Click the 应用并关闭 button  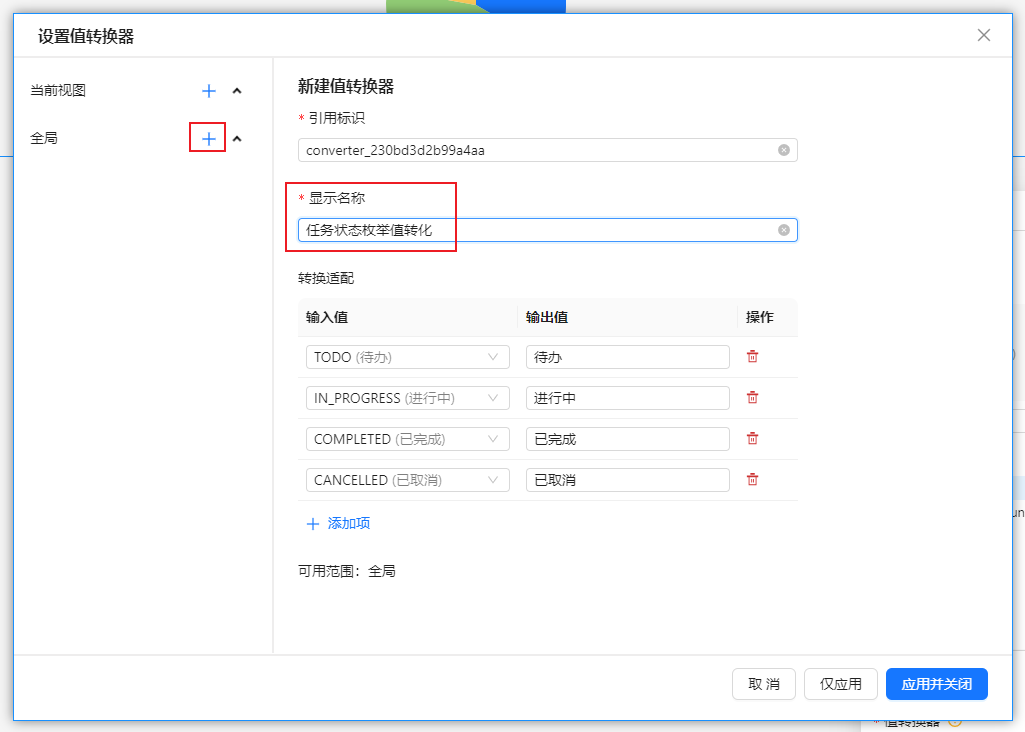pos(936,684)
